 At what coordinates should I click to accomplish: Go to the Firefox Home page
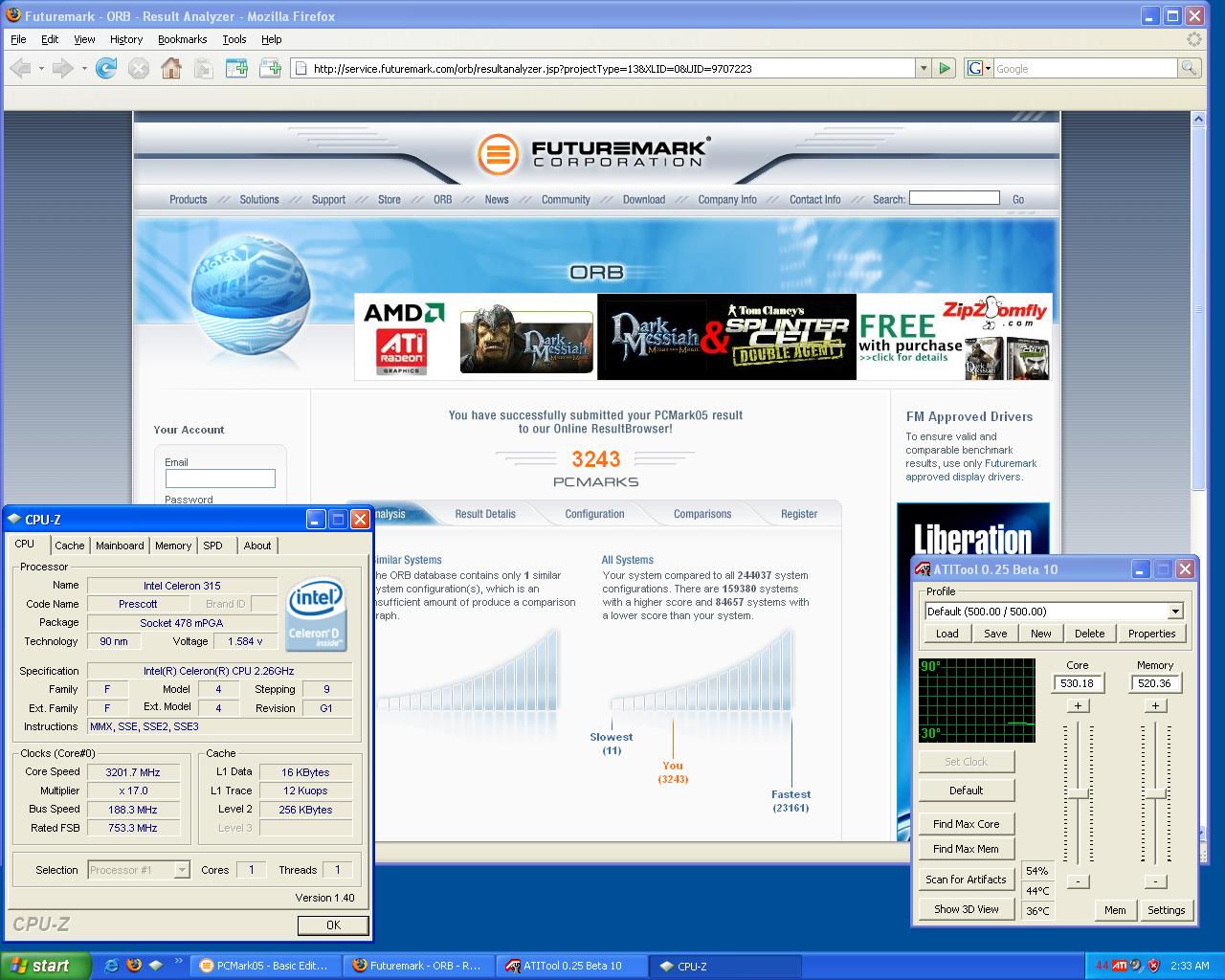click(171, 68)
